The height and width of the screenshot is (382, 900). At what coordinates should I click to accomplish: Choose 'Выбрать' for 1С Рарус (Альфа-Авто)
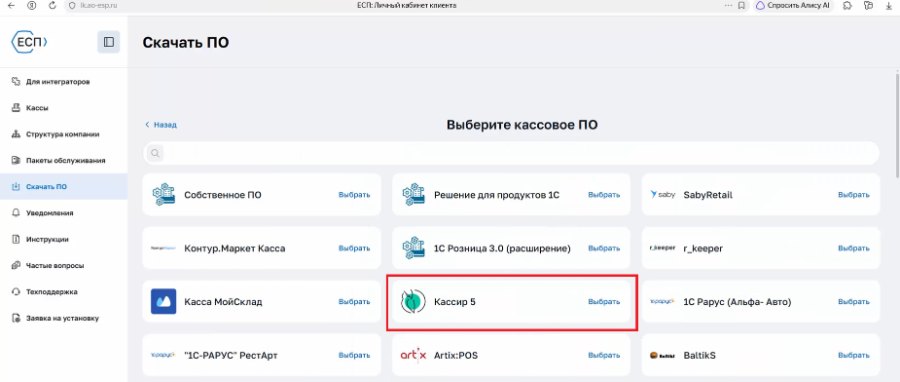(x=854, y=302)
